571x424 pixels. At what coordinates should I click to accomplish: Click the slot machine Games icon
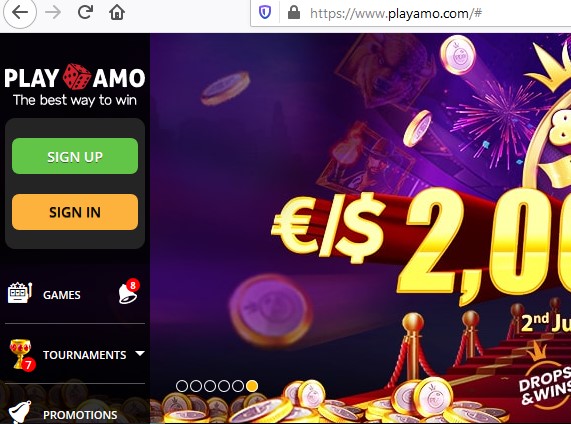(20, 293)
